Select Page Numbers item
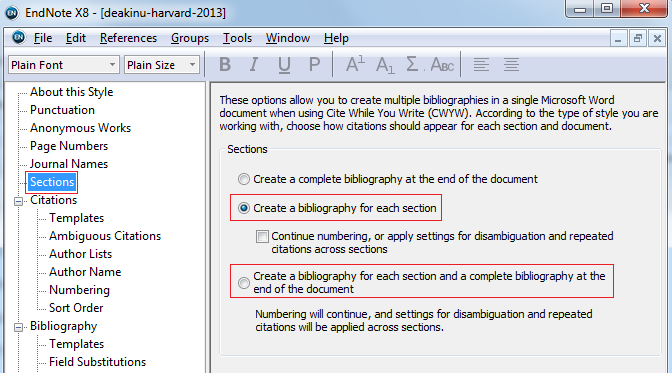This screenshot has height=373, width=672. point(69,146)
